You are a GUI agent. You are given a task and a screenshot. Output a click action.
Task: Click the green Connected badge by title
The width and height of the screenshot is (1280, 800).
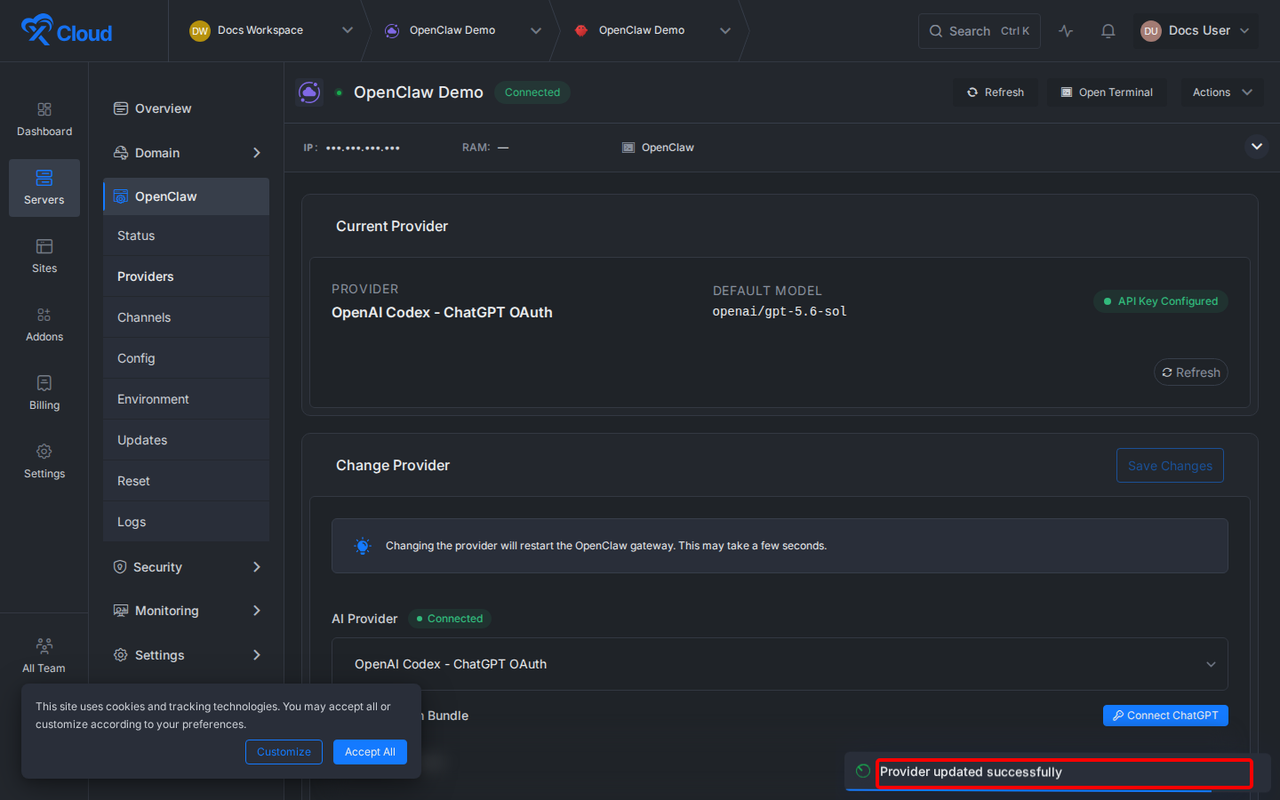[532, 92]
